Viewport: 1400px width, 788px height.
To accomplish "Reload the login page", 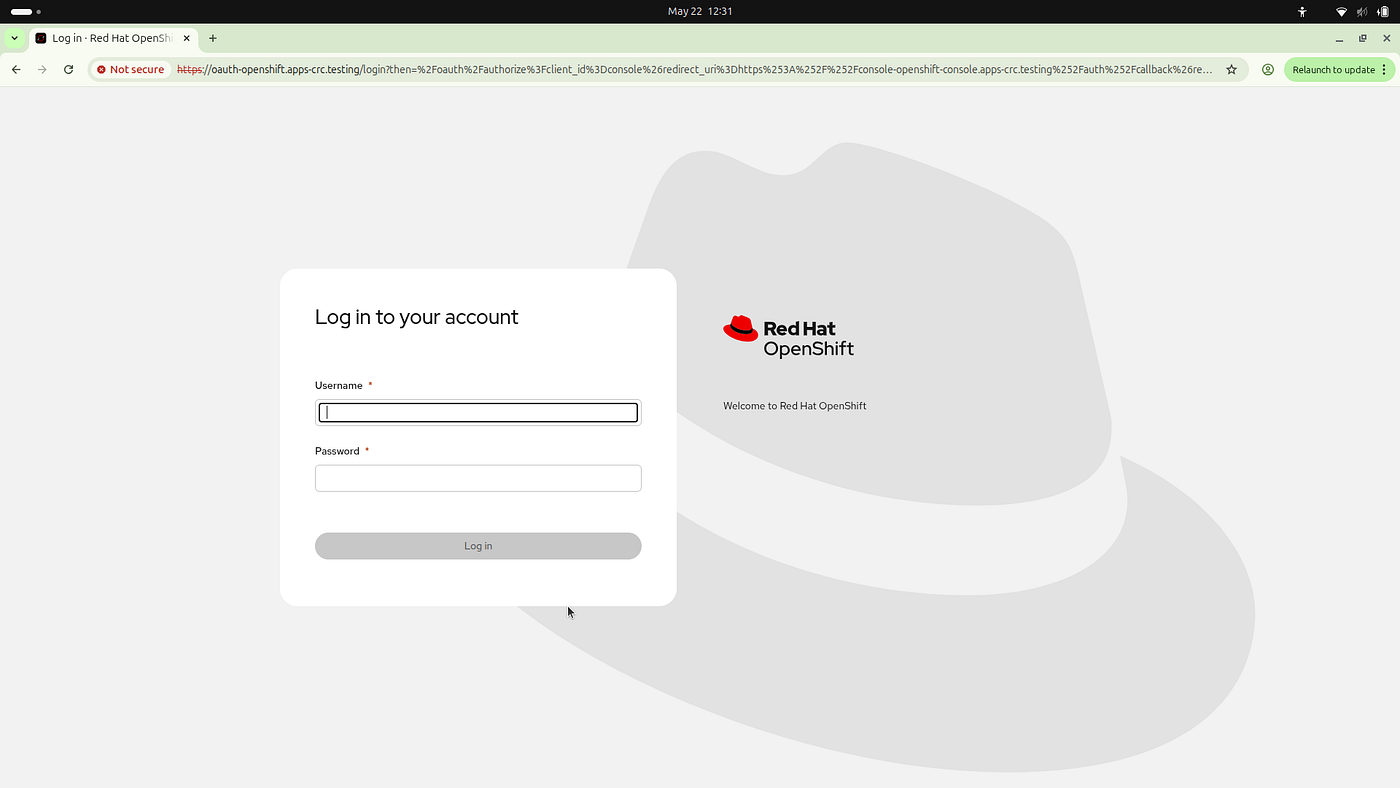I will 68,70.
